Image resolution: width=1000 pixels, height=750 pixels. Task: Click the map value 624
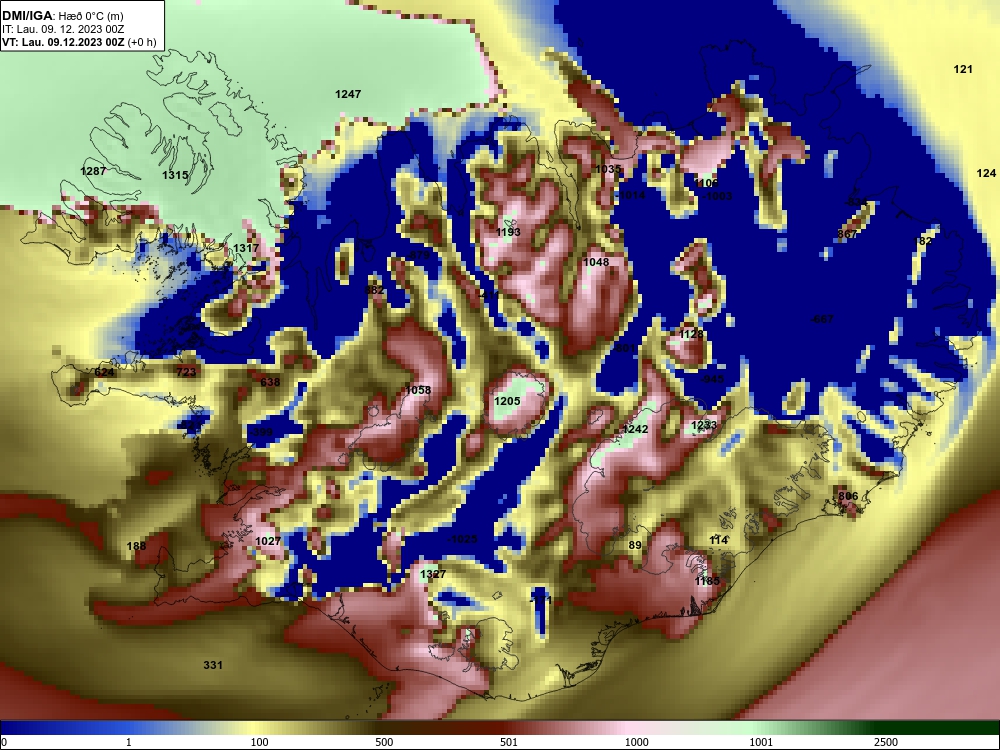click(104, 372)
